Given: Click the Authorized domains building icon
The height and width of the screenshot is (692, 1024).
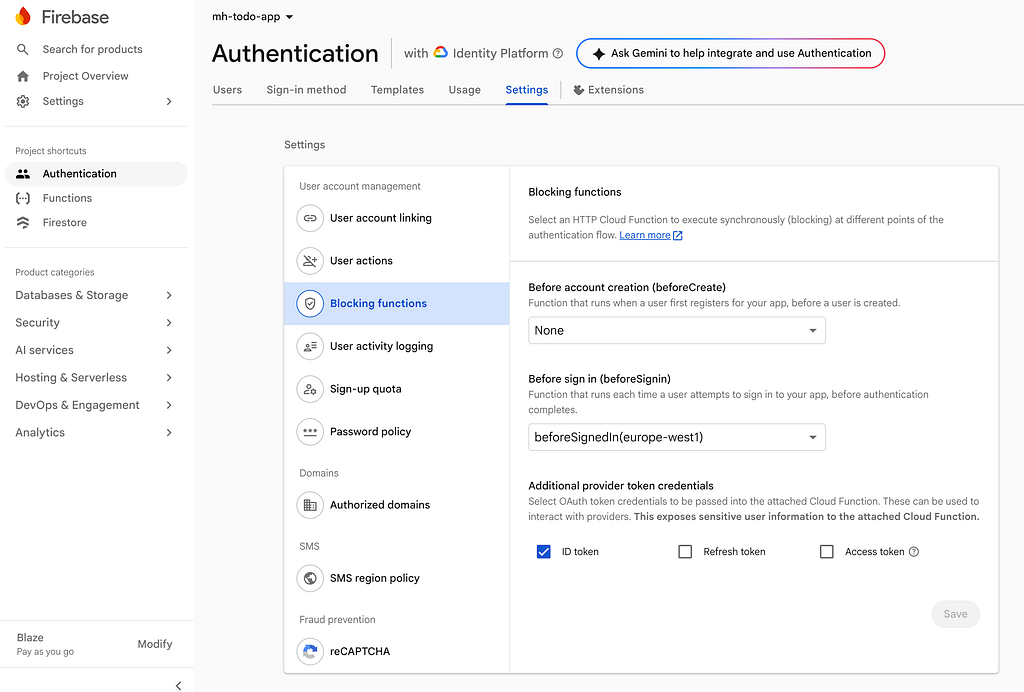Looking at the screenshot, I should (x=310, y=505).
